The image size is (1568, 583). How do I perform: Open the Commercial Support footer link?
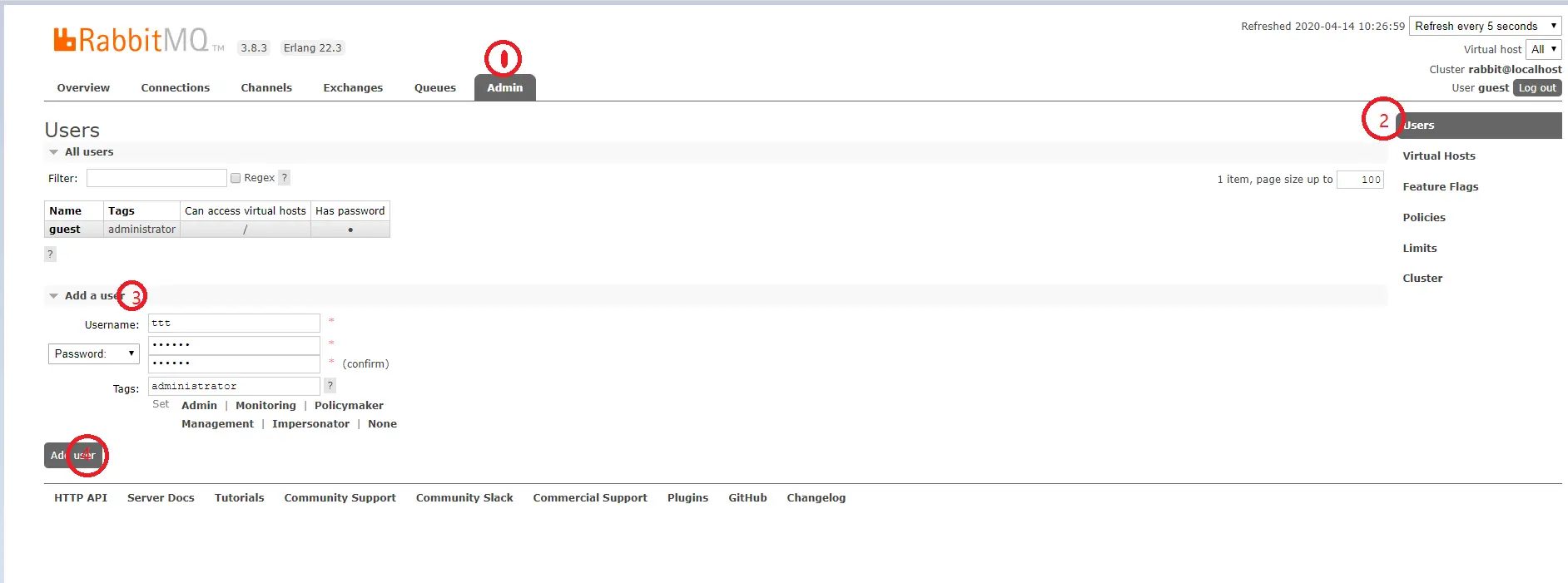click(590, 497)
